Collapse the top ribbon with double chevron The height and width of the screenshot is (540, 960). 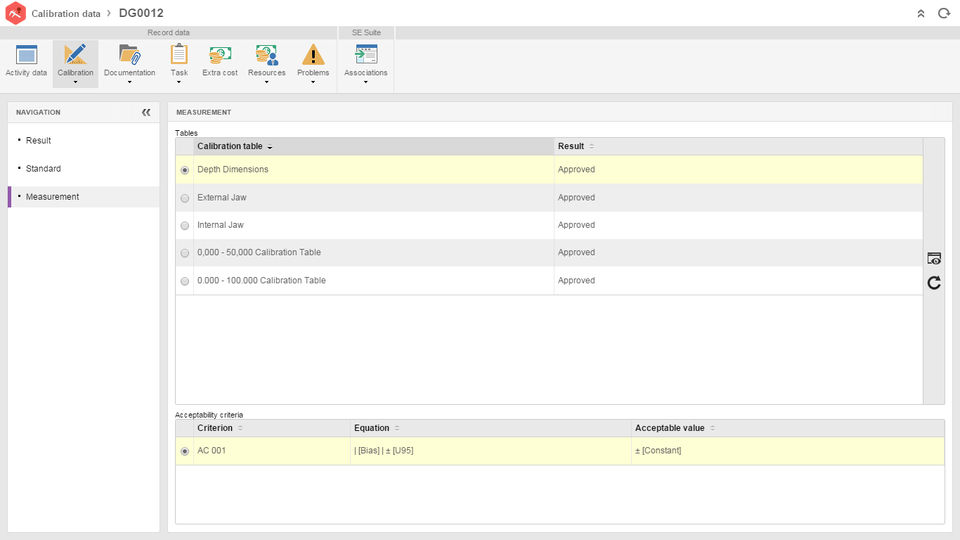click(x=921, y=13)
